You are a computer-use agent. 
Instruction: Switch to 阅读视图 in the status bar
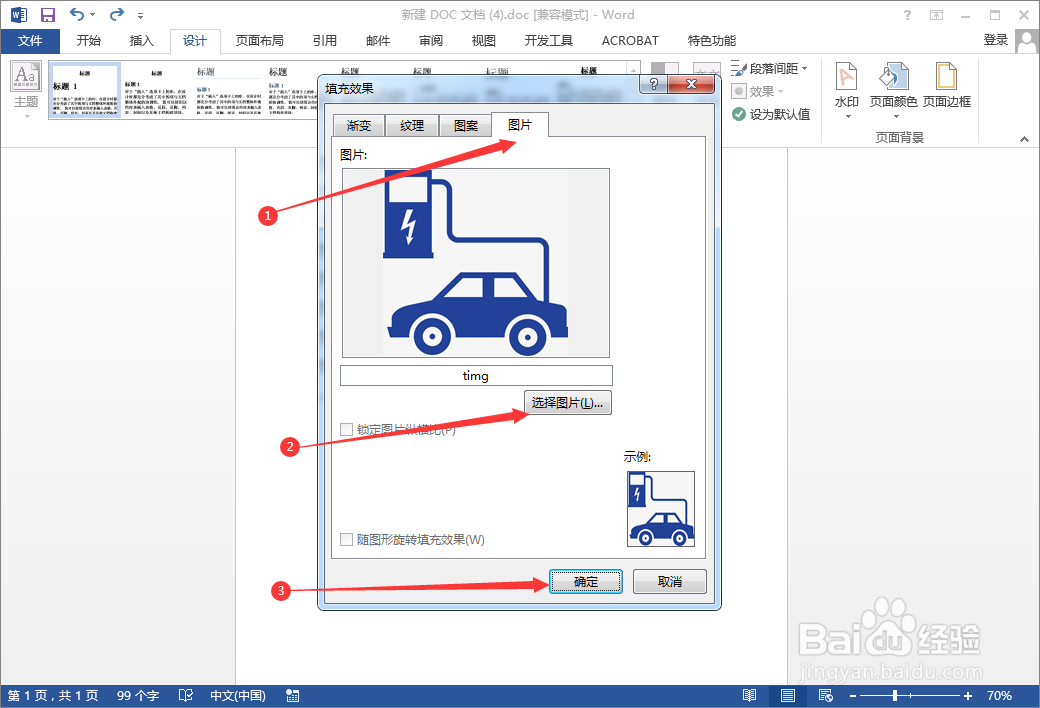[x=748, y=695]
